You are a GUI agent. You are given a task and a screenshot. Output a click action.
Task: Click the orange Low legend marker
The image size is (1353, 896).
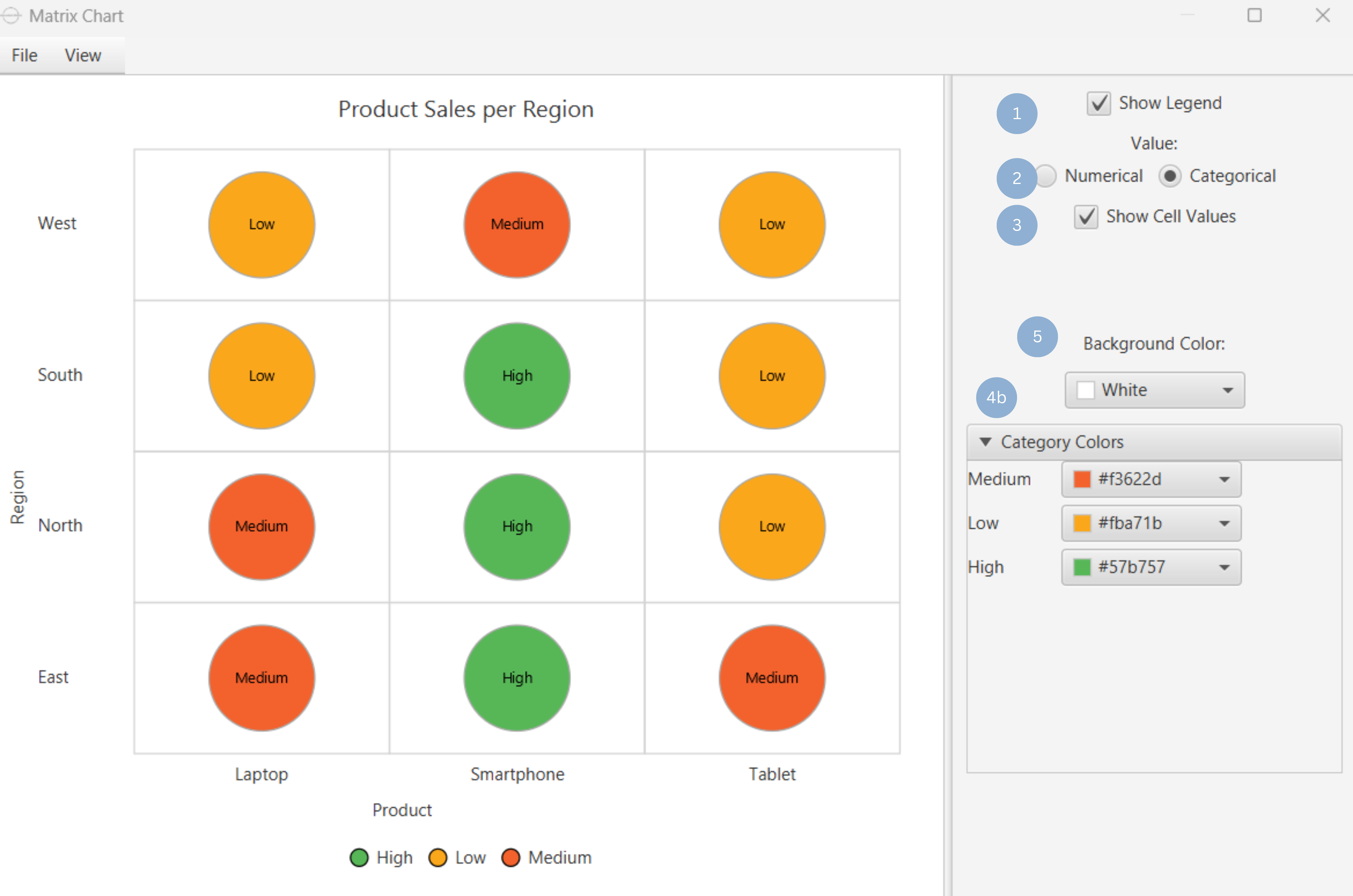[438, 857]
